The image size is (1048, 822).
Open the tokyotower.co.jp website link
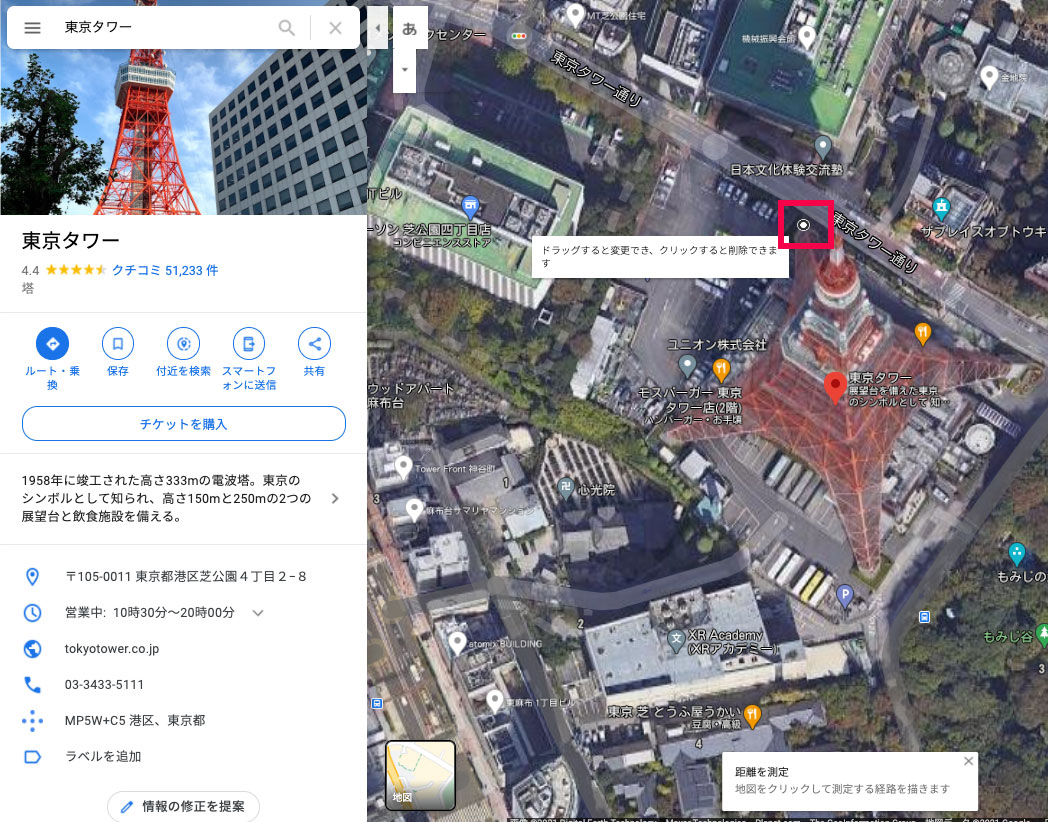point(112,649)
